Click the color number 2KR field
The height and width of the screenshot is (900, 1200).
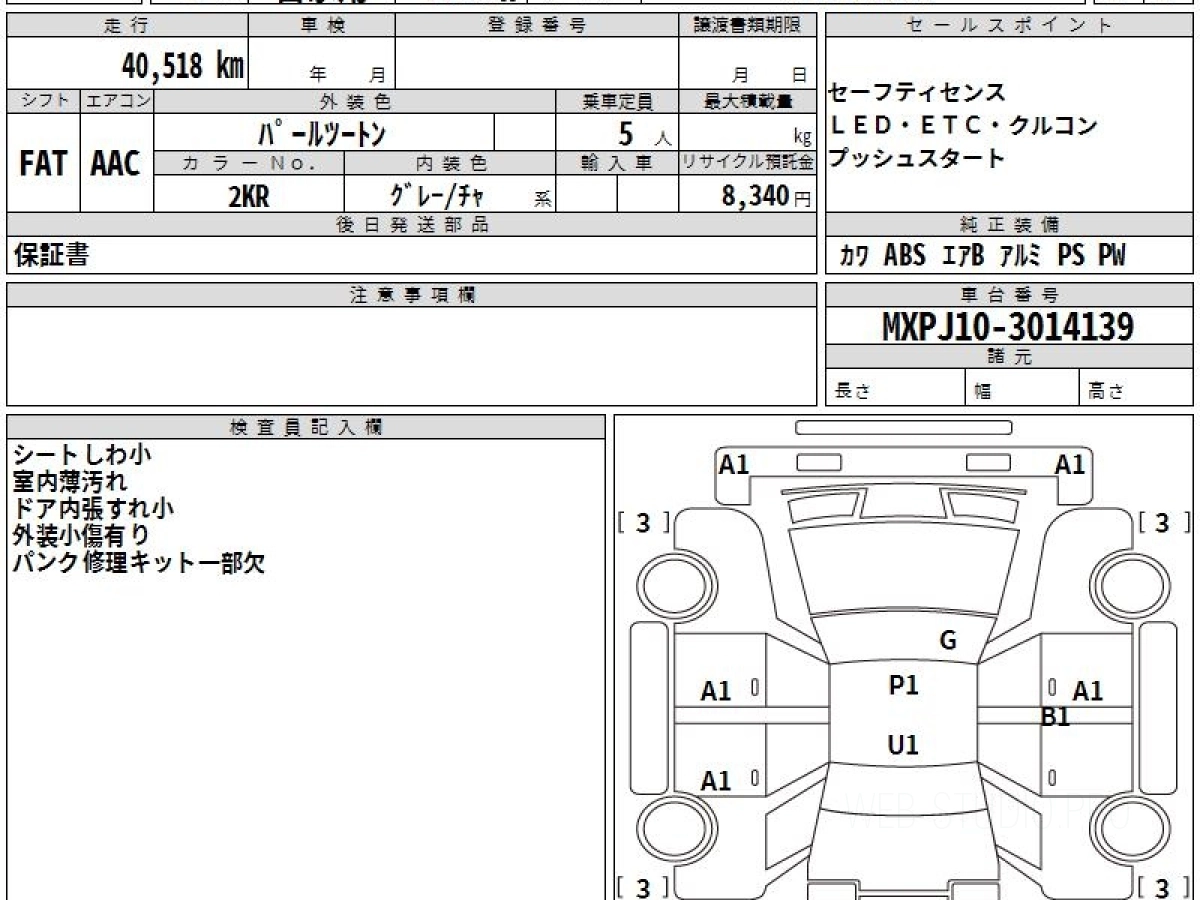pyautogui.click(x=249, y=197)
